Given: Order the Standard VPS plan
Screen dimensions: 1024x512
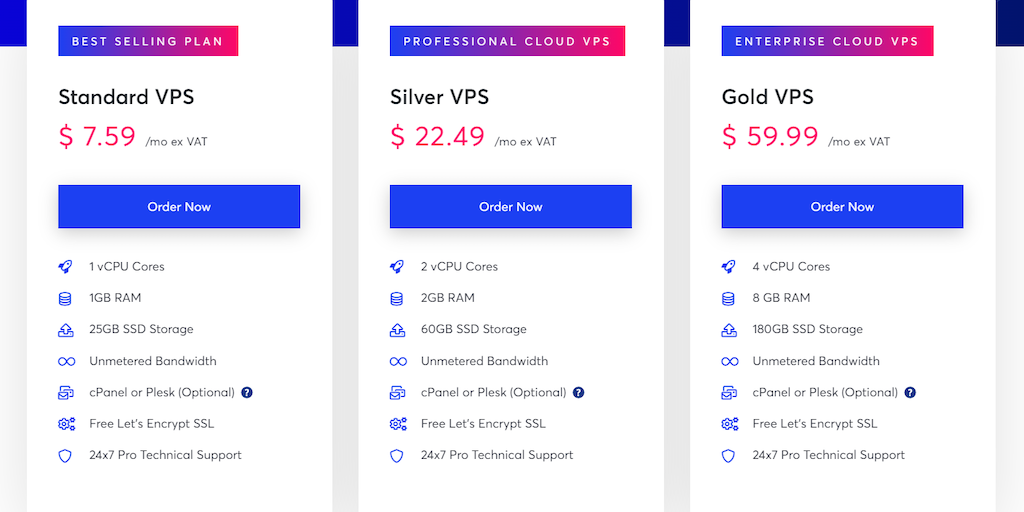Looking at the screenshot, I should tap(179, 207).
